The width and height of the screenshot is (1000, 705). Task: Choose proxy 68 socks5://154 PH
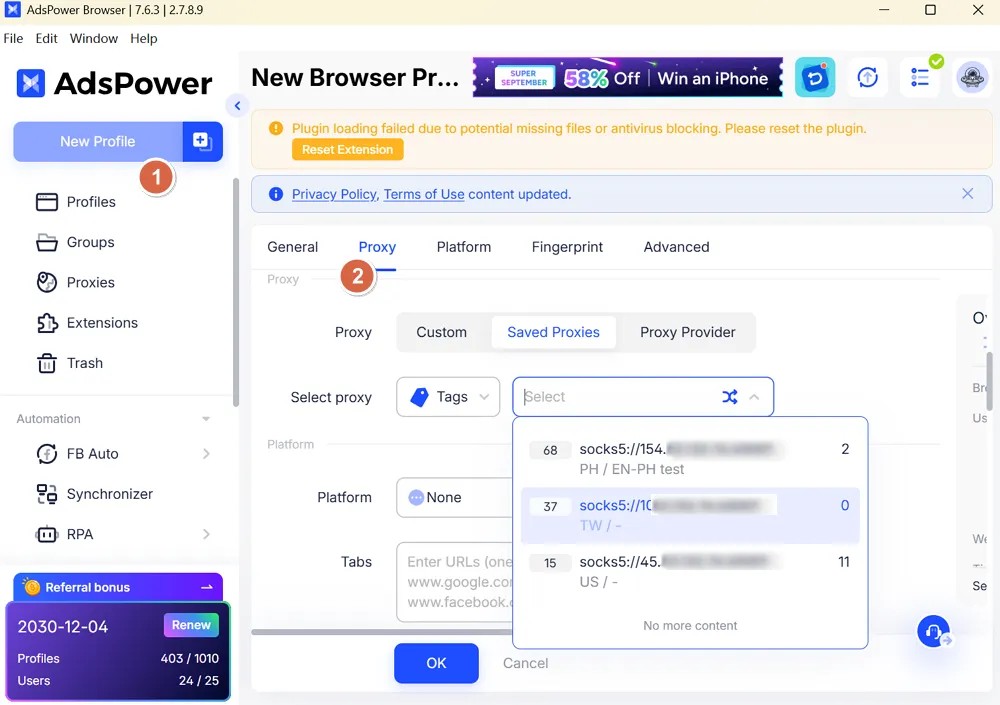click(x=690, y=459)
